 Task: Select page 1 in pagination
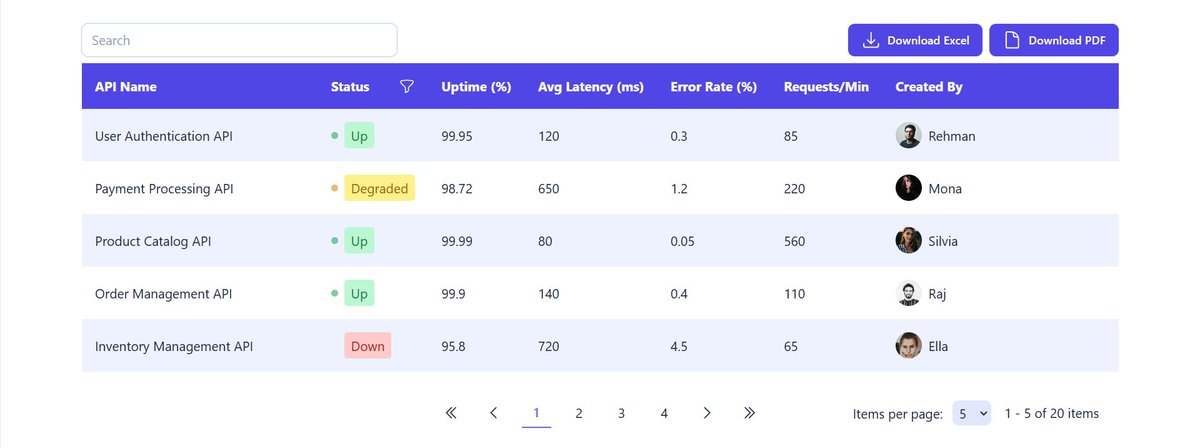coord(536,412)
